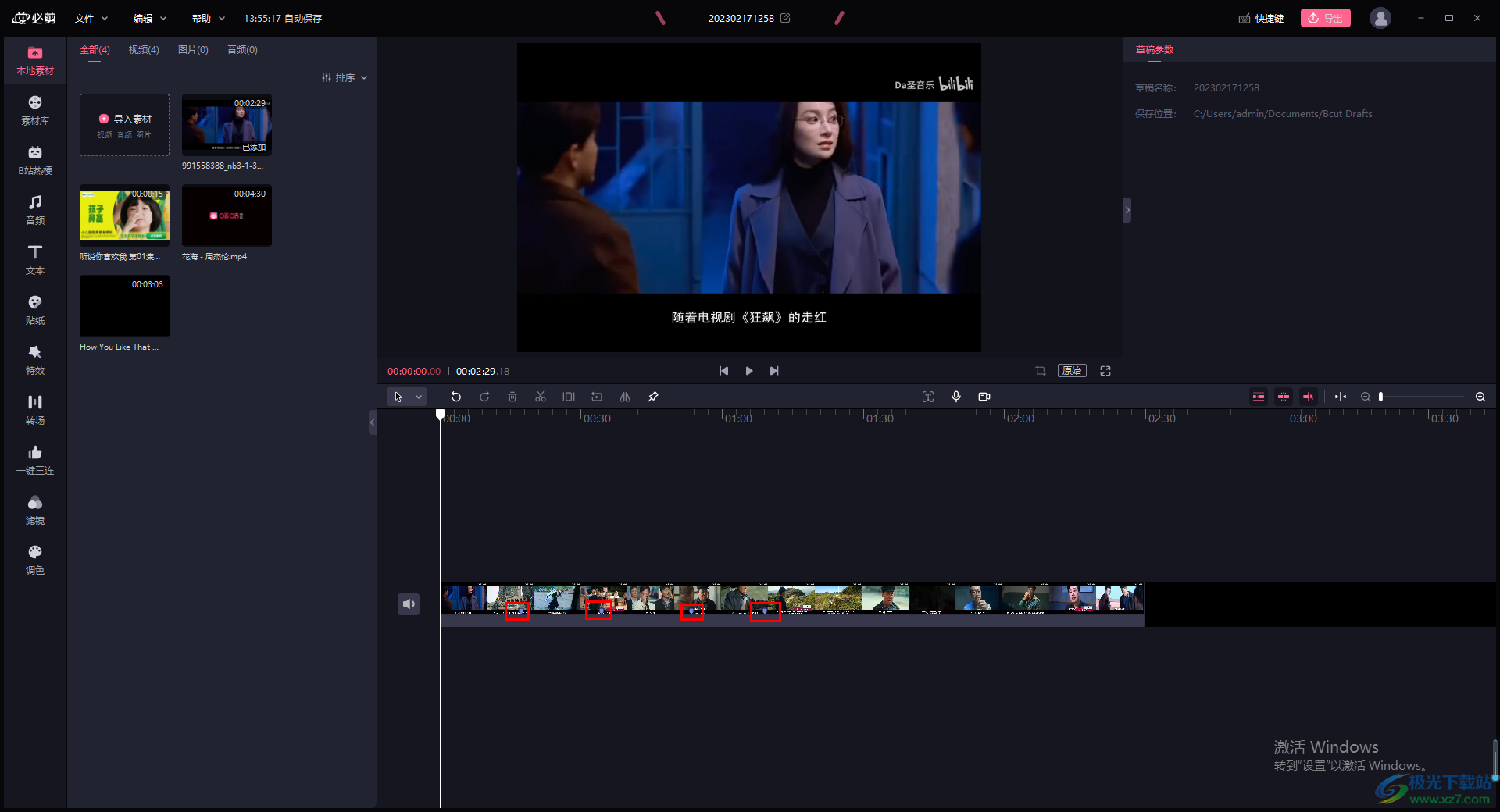Image resolution: width=1500 pixels, height=812 pixels.
Task: Mute the video track audio
Action: pyautogui.click(x=409, y=604)
